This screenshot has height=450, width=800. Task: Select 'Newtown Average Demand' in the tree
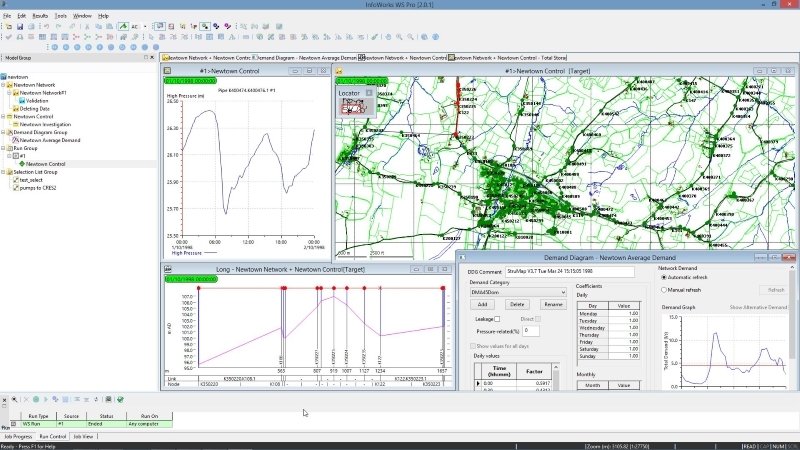(x=49, y=140)
